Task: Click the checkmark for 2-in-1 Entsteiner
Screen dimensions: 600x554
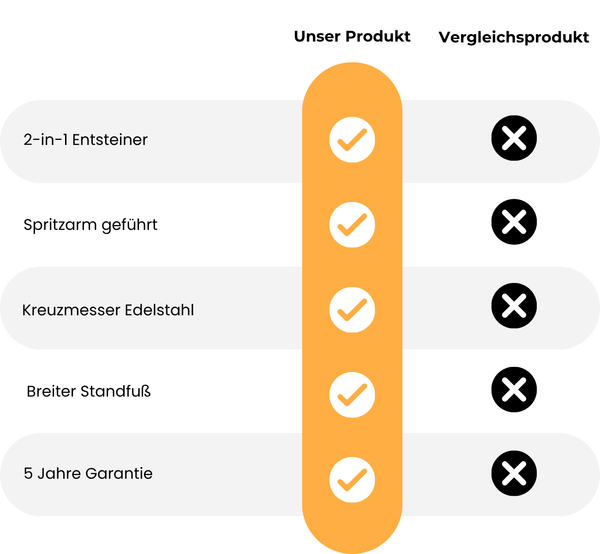Action: [x=352, y=140]
